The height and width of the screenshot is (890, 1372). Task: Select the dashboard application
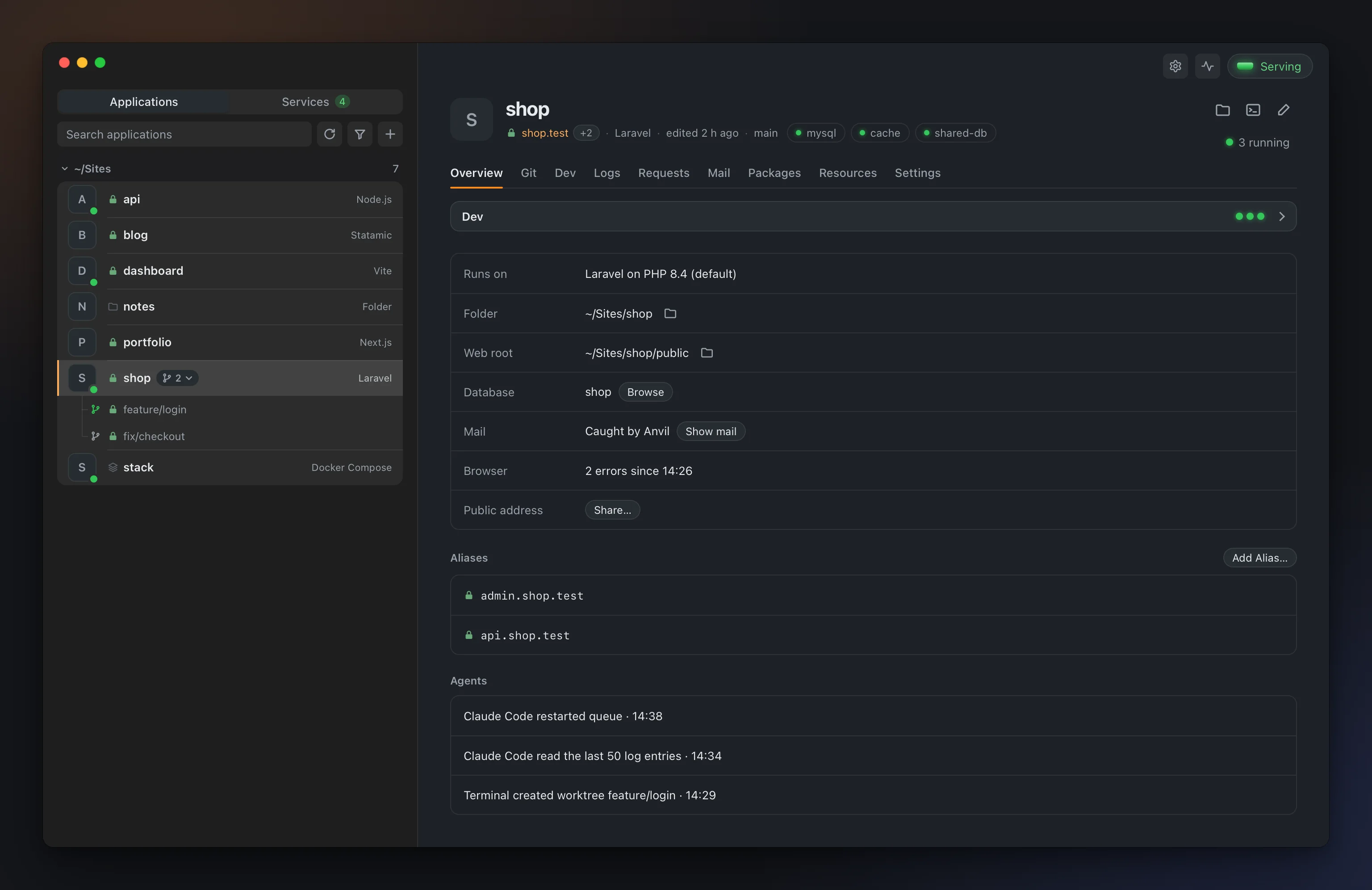230,270
